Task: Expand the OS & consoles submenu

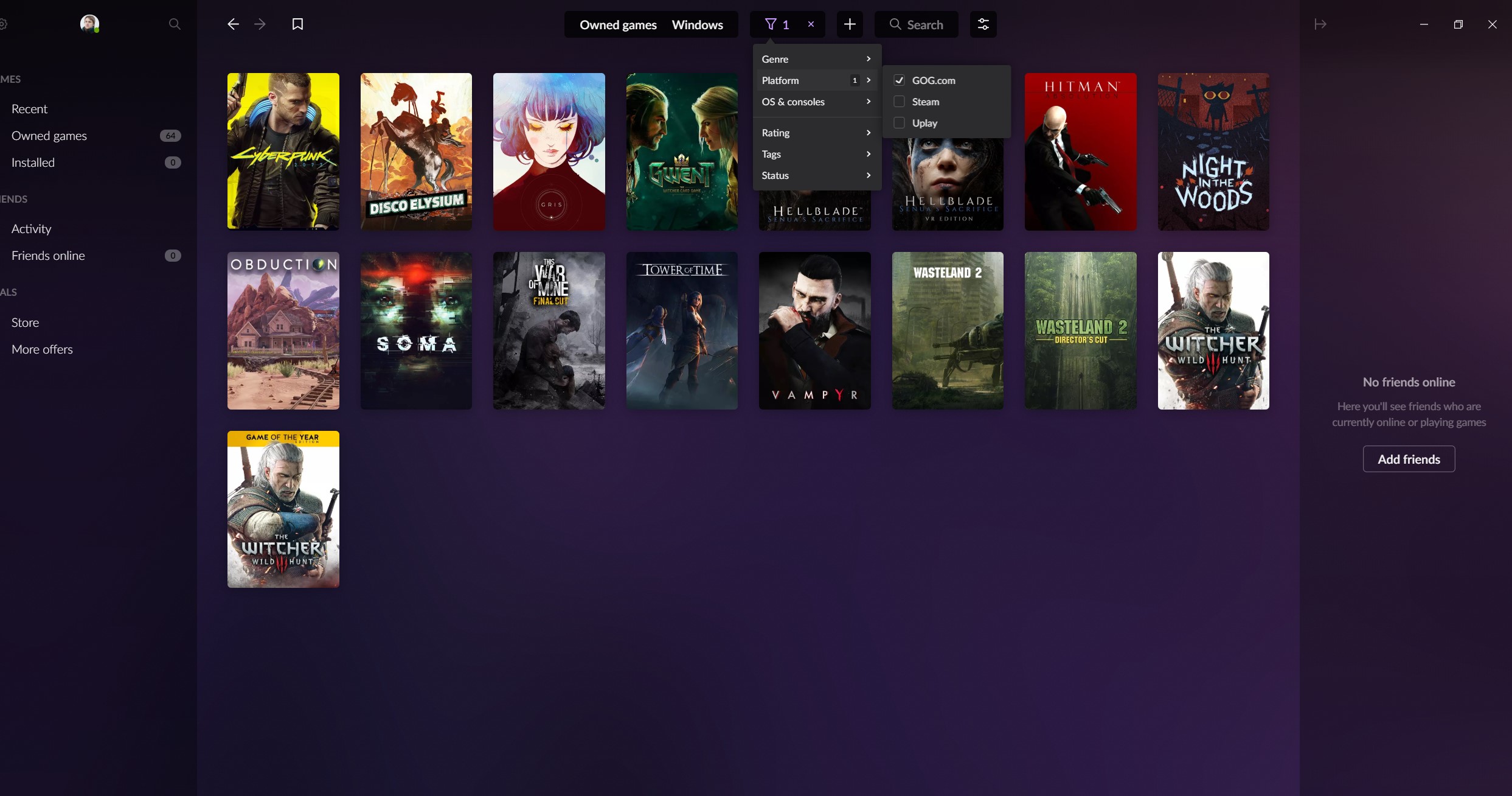Action: pyautogui.click(x=816, y=102)
